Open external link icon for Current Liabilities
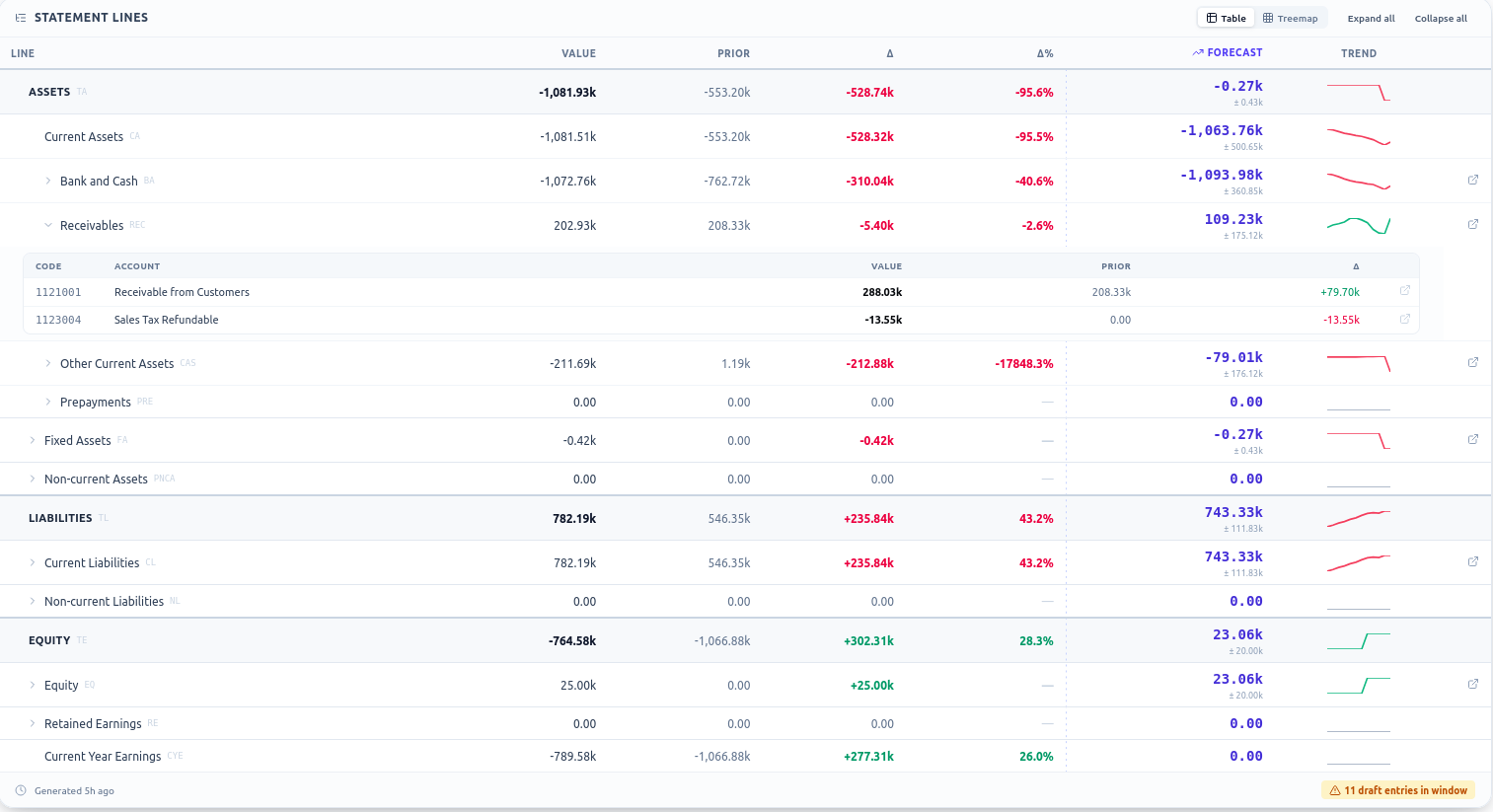 [1473, 561]
